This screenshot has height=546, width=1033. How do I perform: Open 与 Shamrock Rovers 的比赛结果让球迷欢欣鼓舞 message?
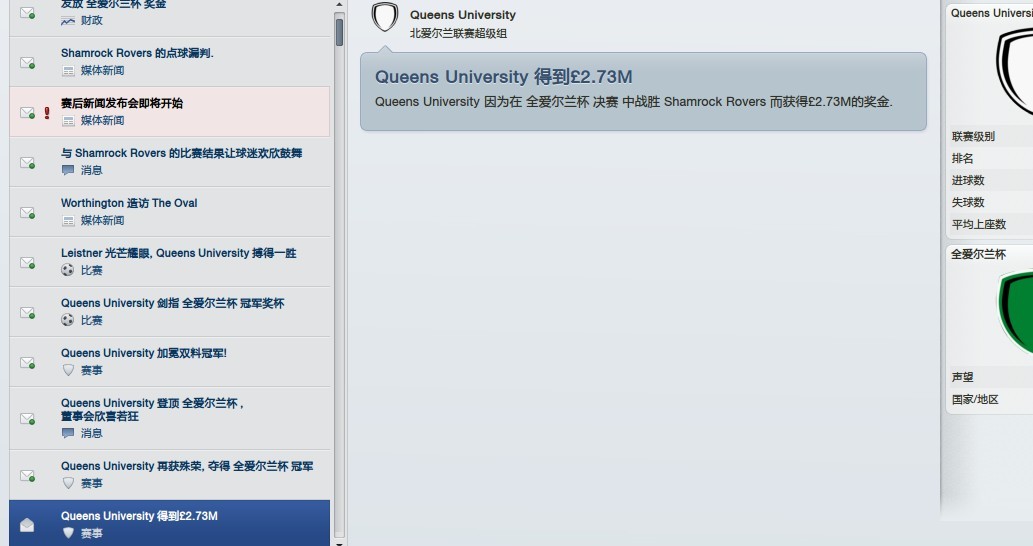point(169,162)
